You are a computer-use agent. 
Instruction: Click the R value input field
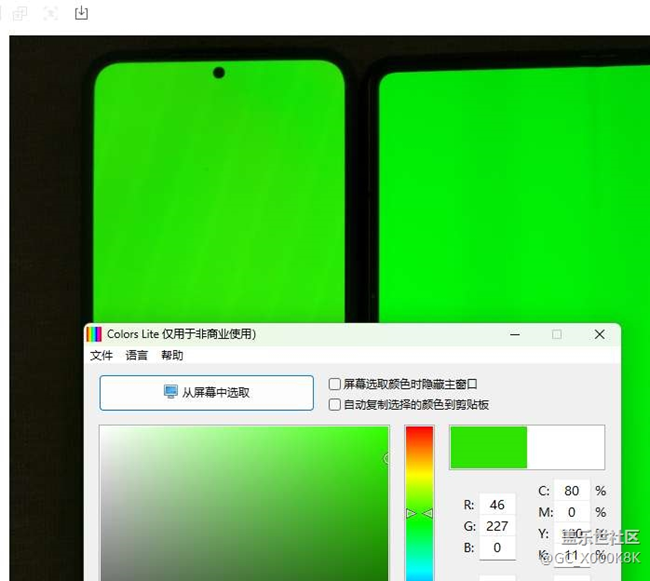coord(497,505)
